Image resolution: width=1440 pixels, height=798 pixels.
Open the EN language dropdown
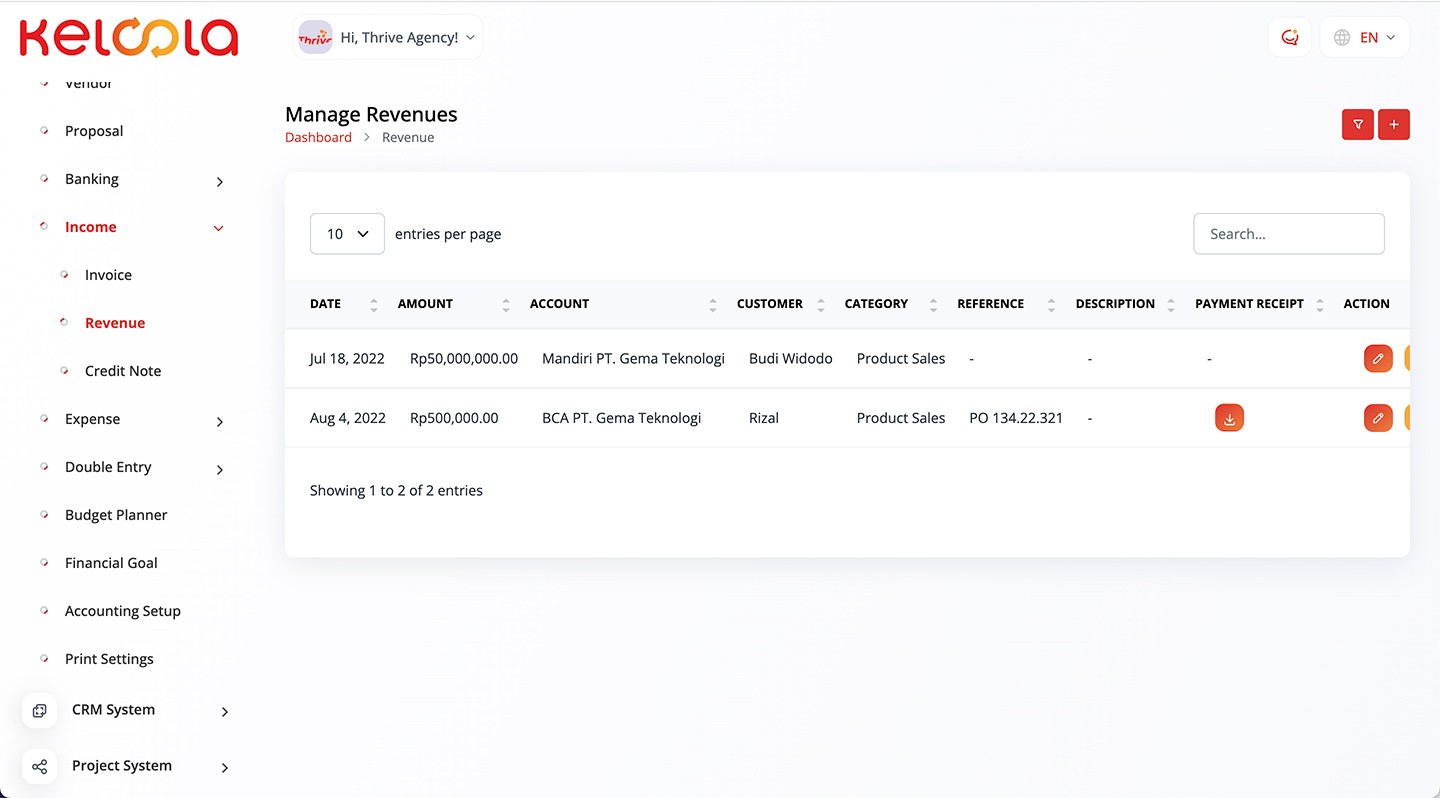(1364, 38)
